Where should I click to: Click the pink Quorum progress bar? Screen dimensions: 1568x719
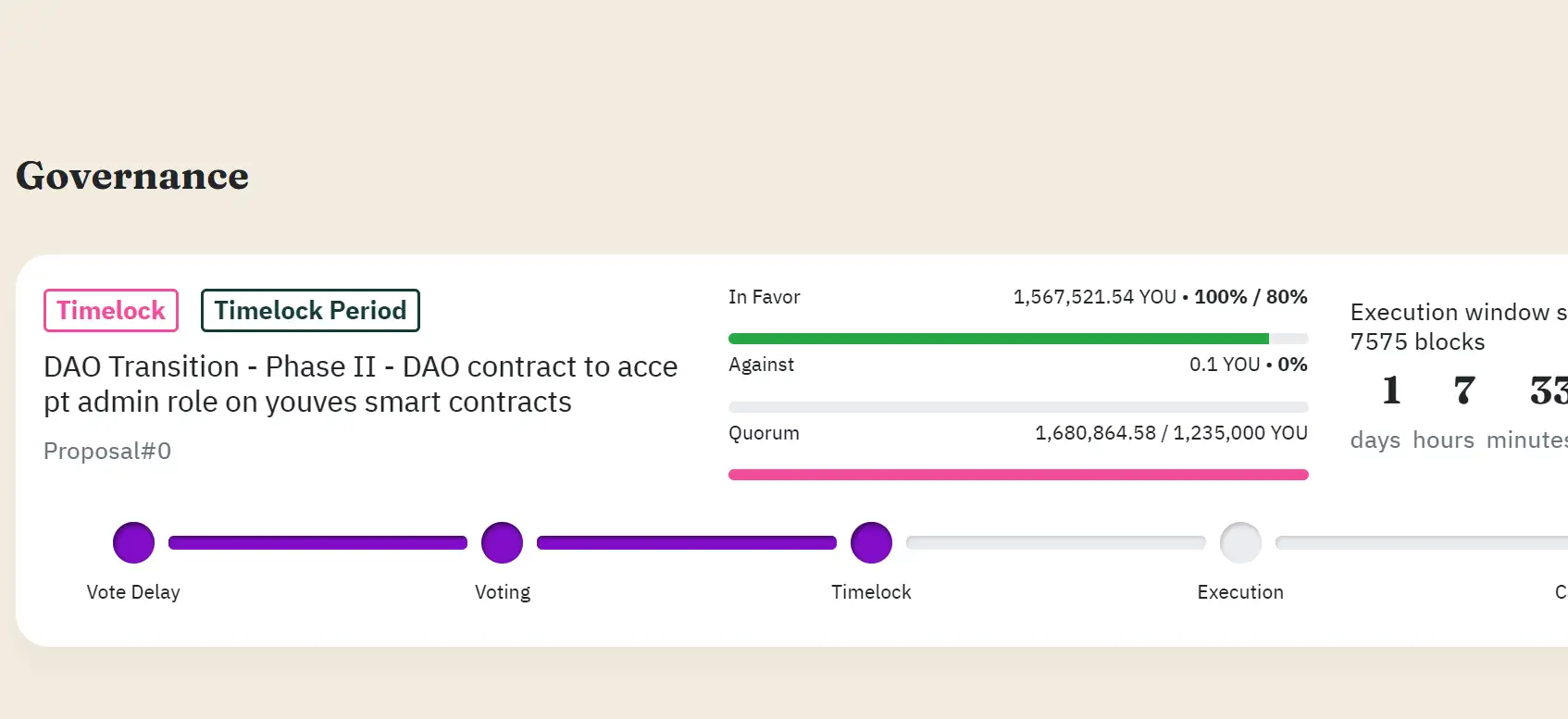(x=1018, y=475)
